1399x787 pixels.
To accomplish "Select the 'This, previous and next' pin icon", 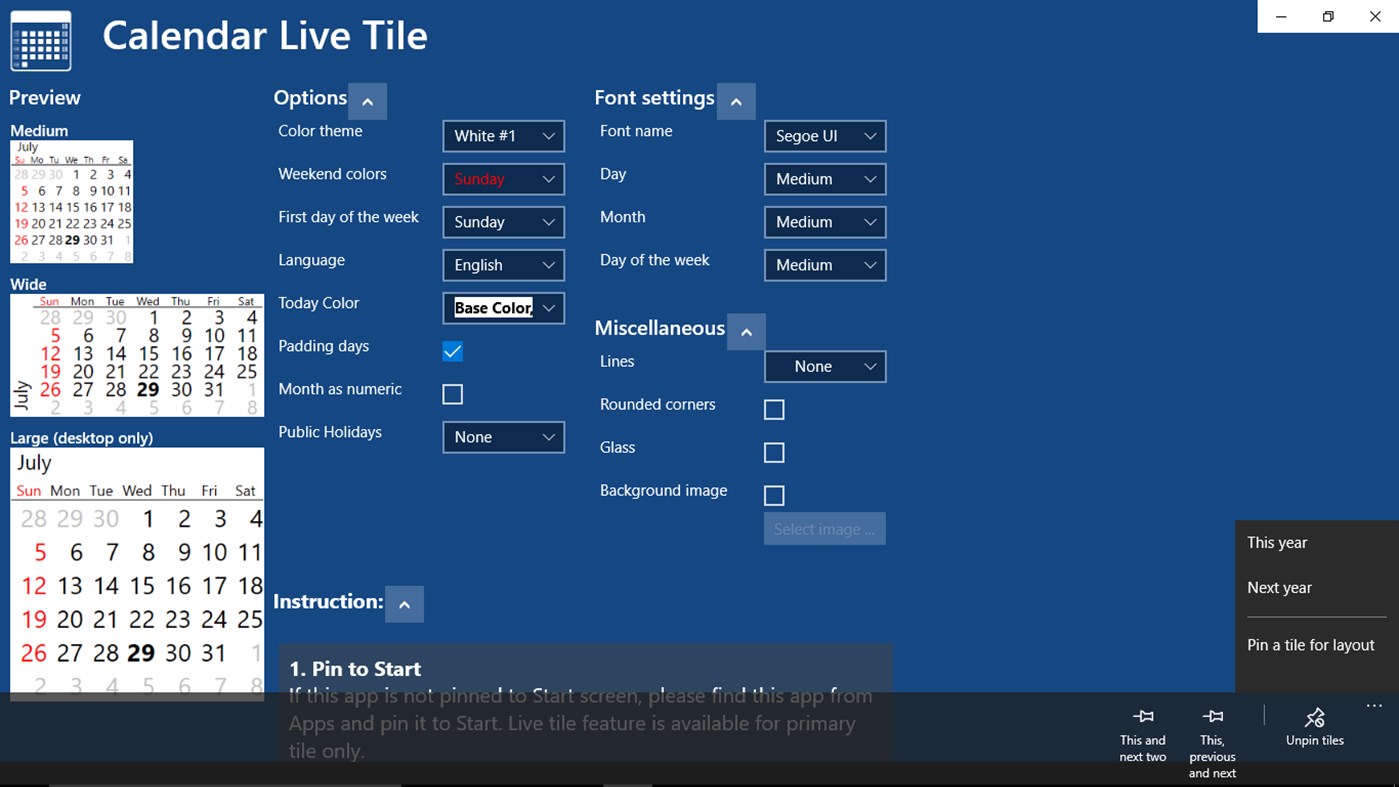I will click(x=1212, y=716).
